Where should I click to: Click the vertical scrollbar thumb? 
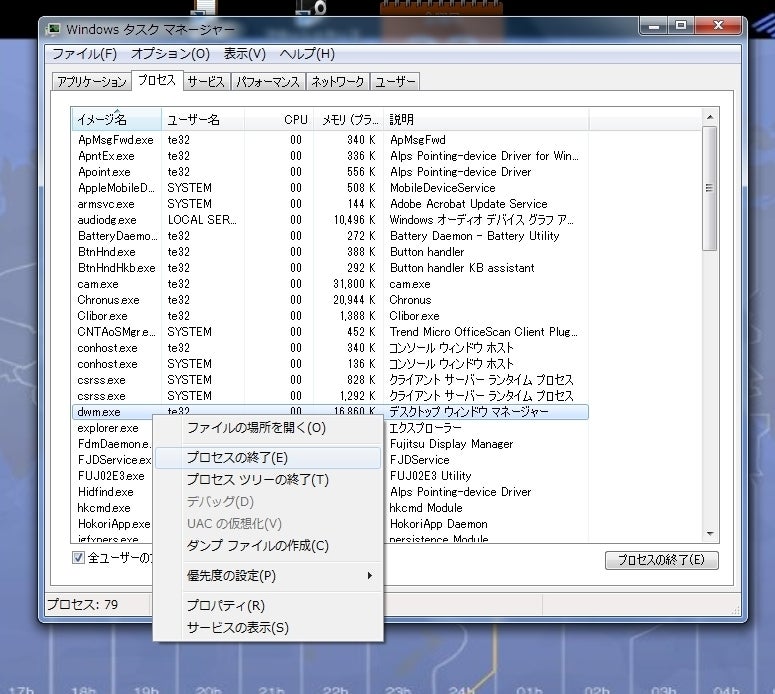point(710,188)
